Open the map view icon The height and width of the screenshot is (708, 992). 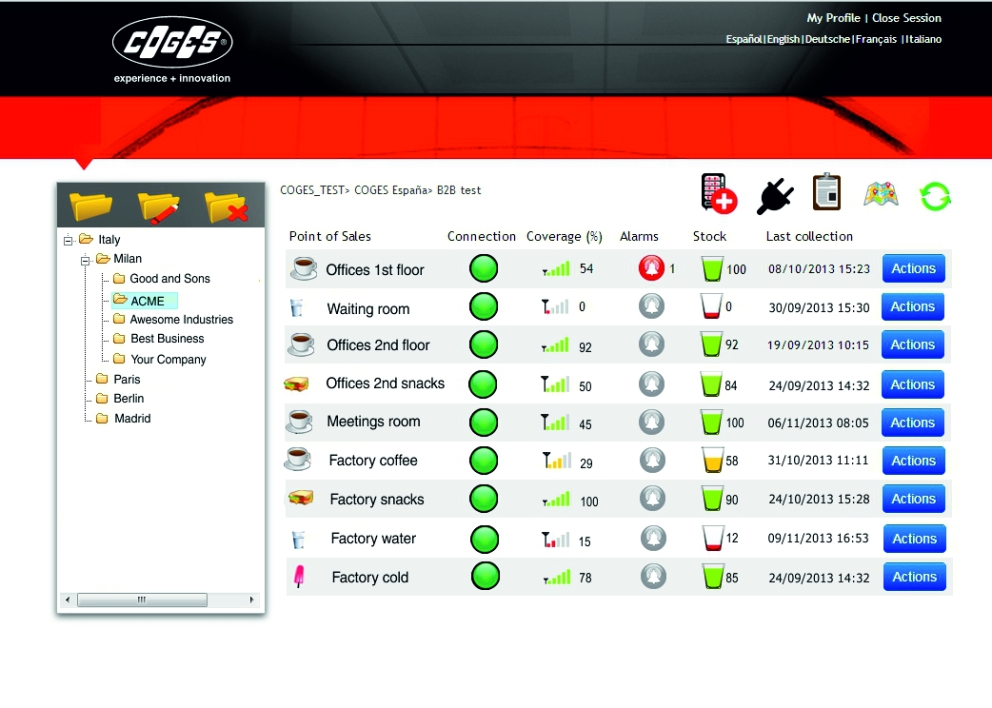pyautogui.click(x=880, y=195)
